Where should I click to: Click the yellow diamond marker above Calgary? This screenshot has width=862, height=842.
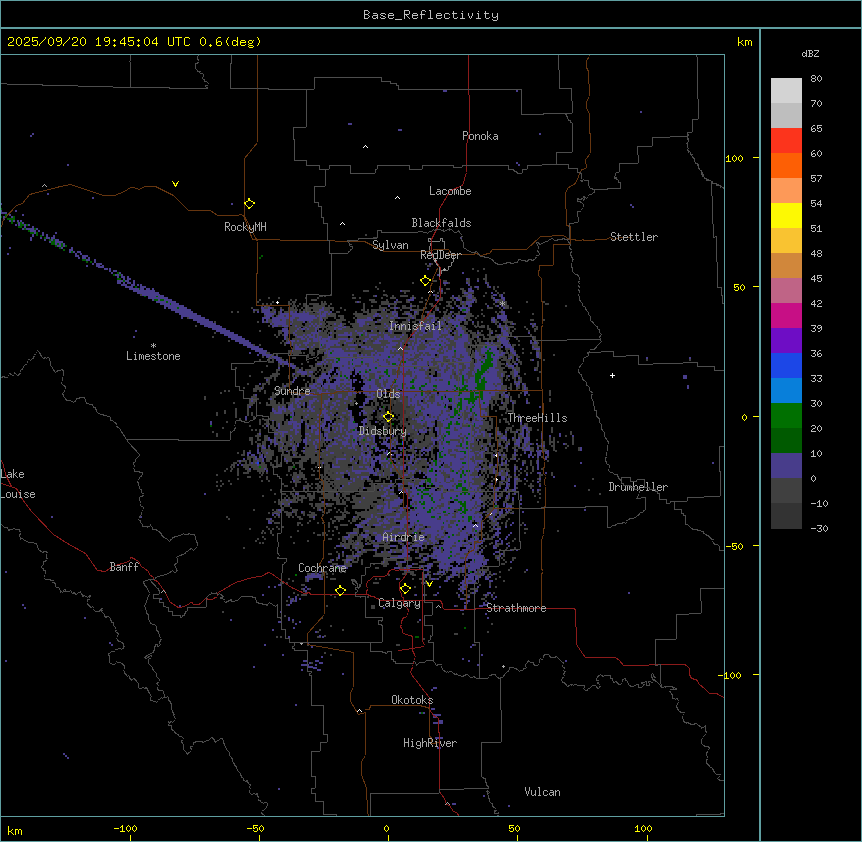click(x=405, y=588)
